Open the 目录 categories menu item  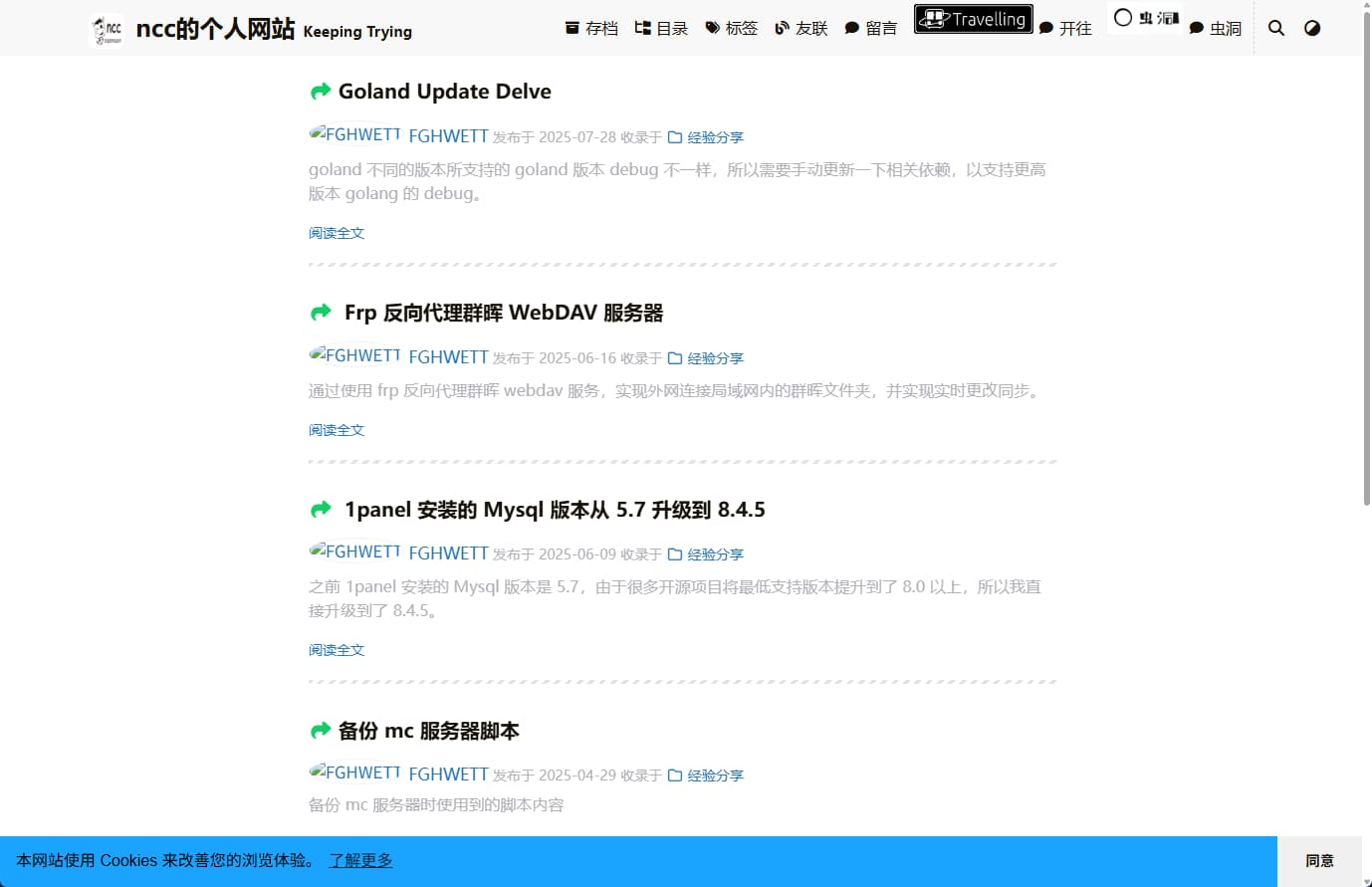click(662, 28)
